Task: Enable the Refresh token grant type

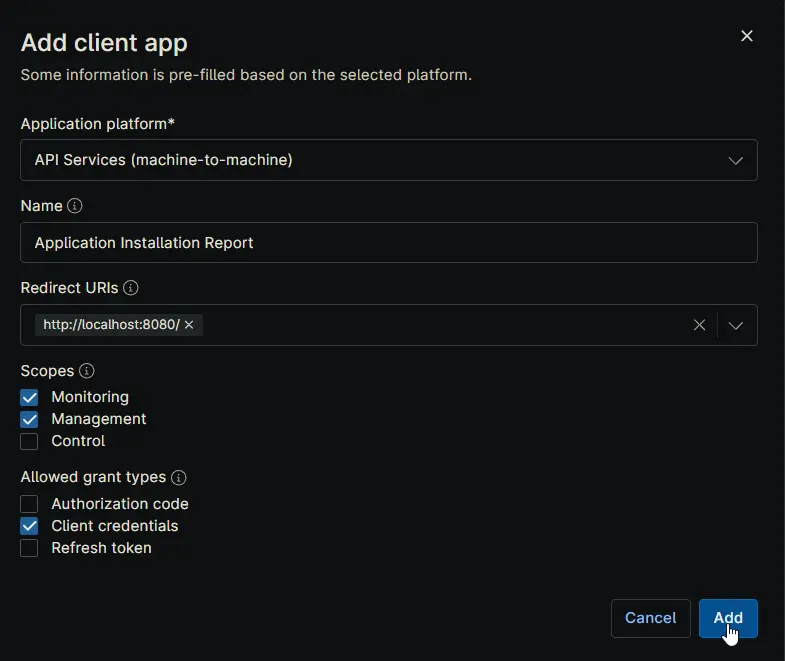Action: click(x=29, y=548)
